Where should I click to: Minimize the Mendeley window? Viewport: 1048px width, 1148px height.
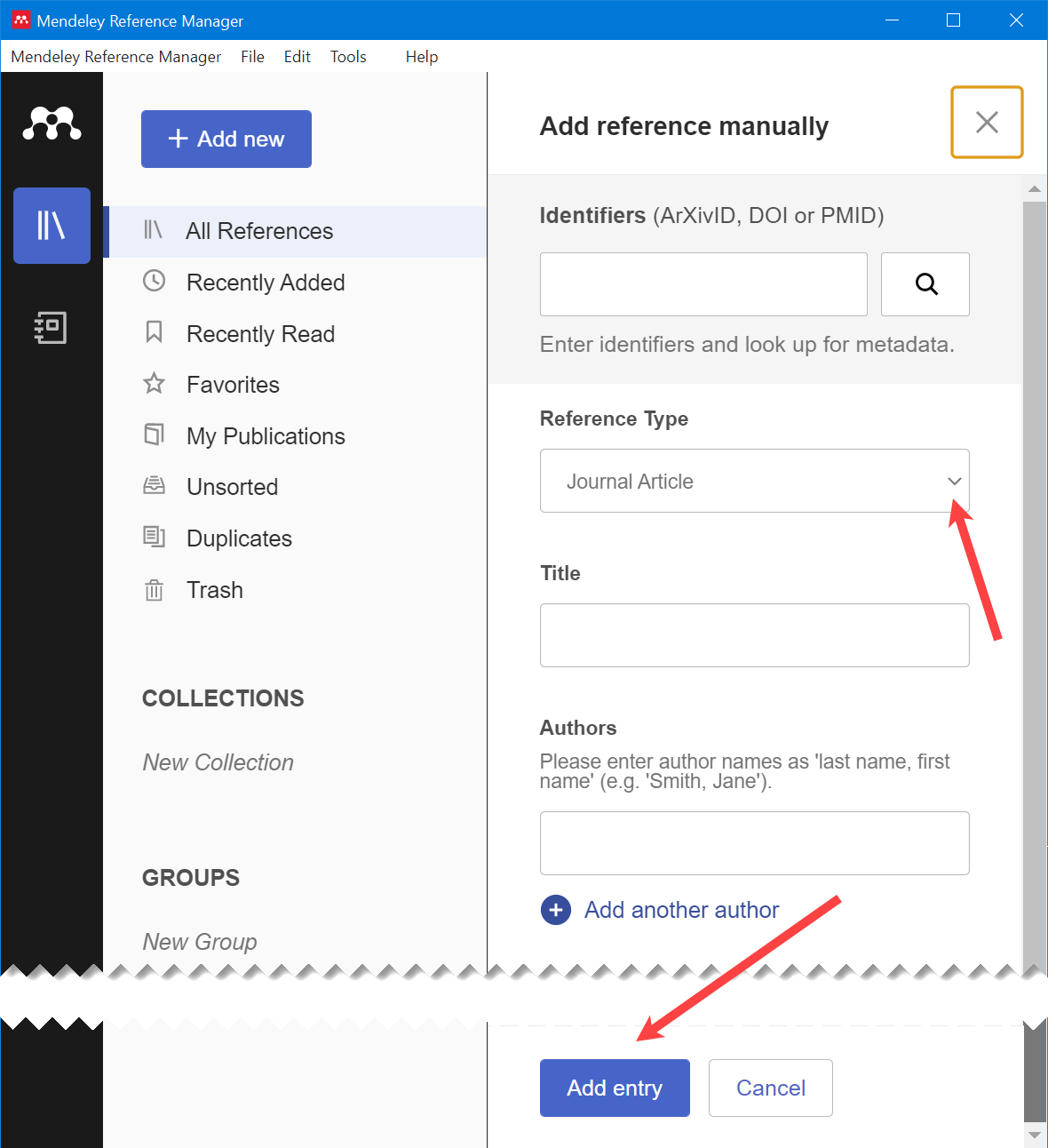click(x=892, y=20)
